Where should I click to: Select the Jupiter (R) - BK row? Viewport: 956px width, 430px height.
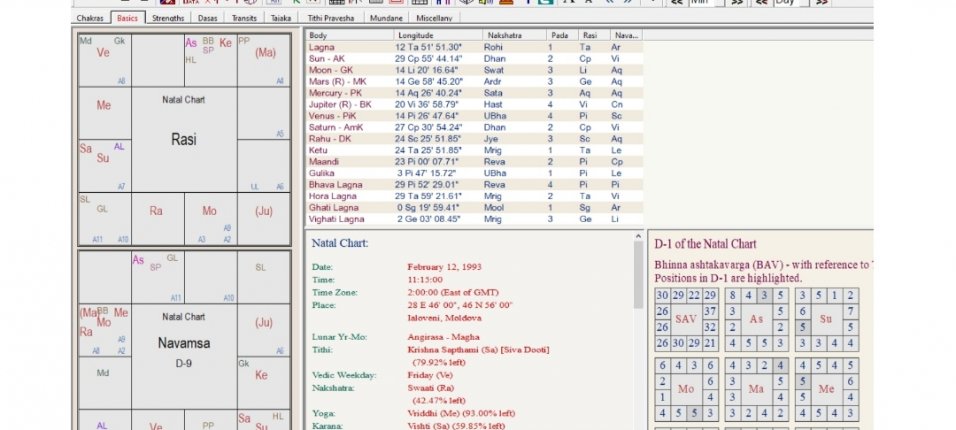(x=474, y=104)
